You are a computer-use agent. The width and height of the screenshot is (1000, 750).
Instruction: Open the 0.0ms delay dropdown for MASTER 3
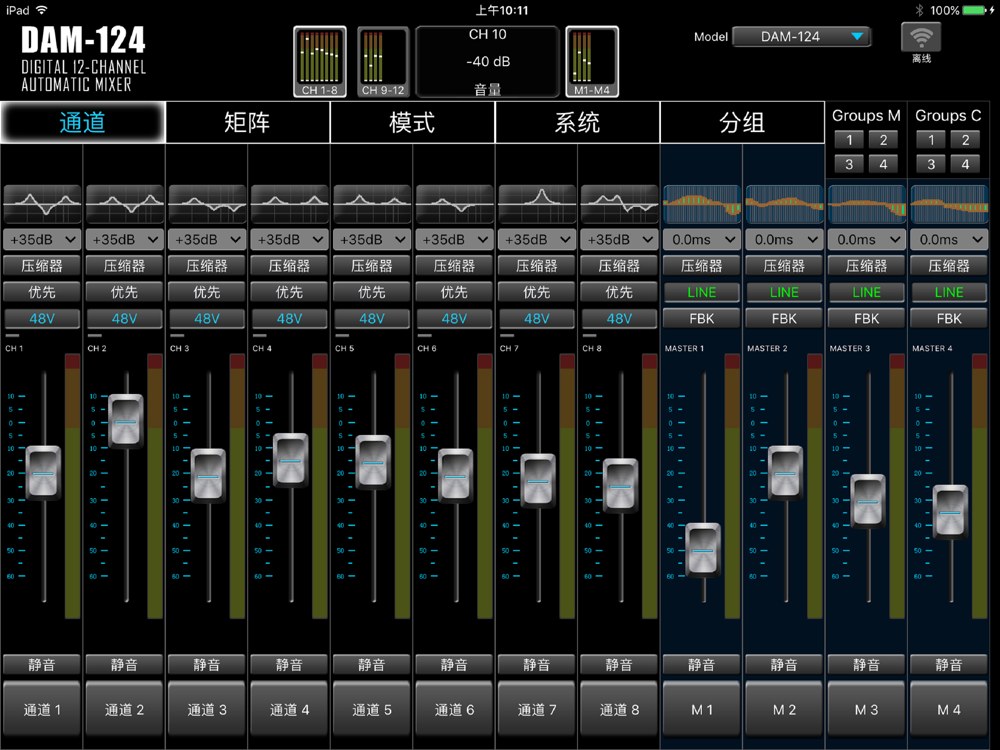tap(867, 240)
